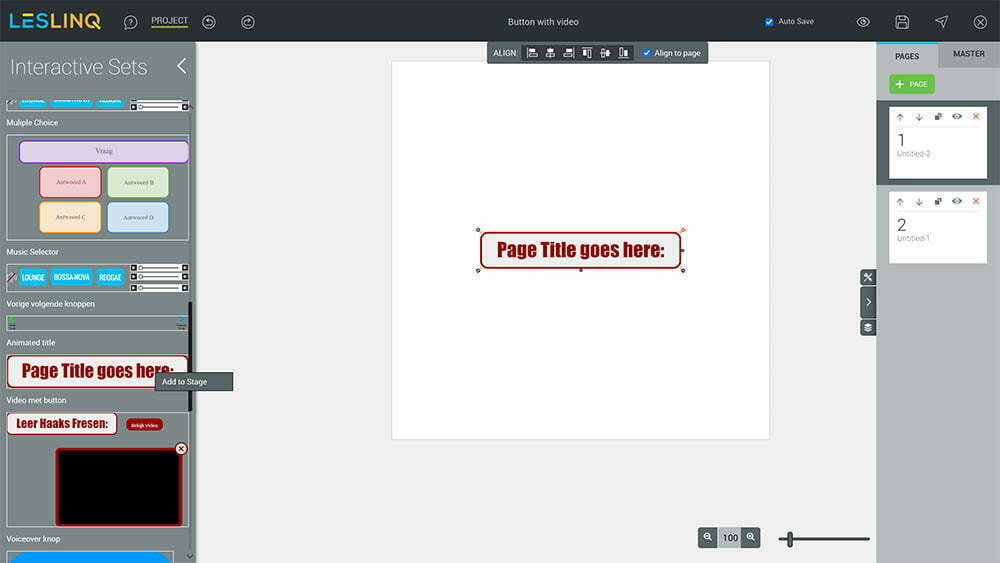Image resolution: width=1000 pixels, height=563 pixels.
Task: Open the PROJECT menu link
Action: (169, 21)
